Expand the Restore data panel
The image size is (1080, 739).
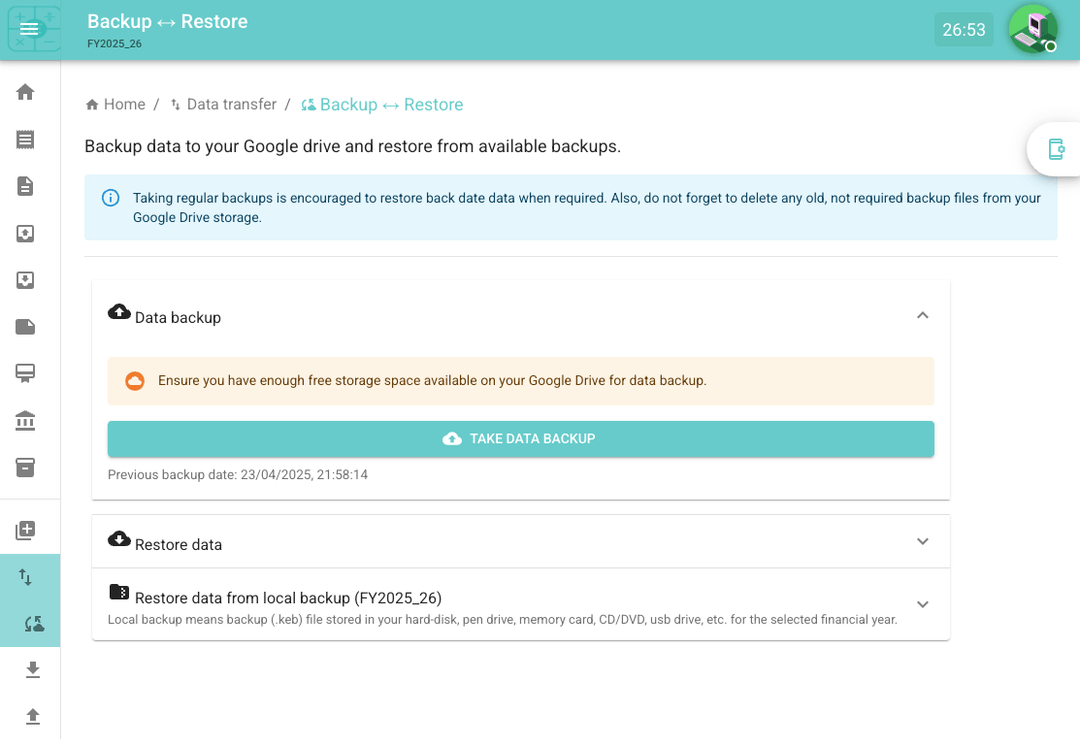point(922,542)
